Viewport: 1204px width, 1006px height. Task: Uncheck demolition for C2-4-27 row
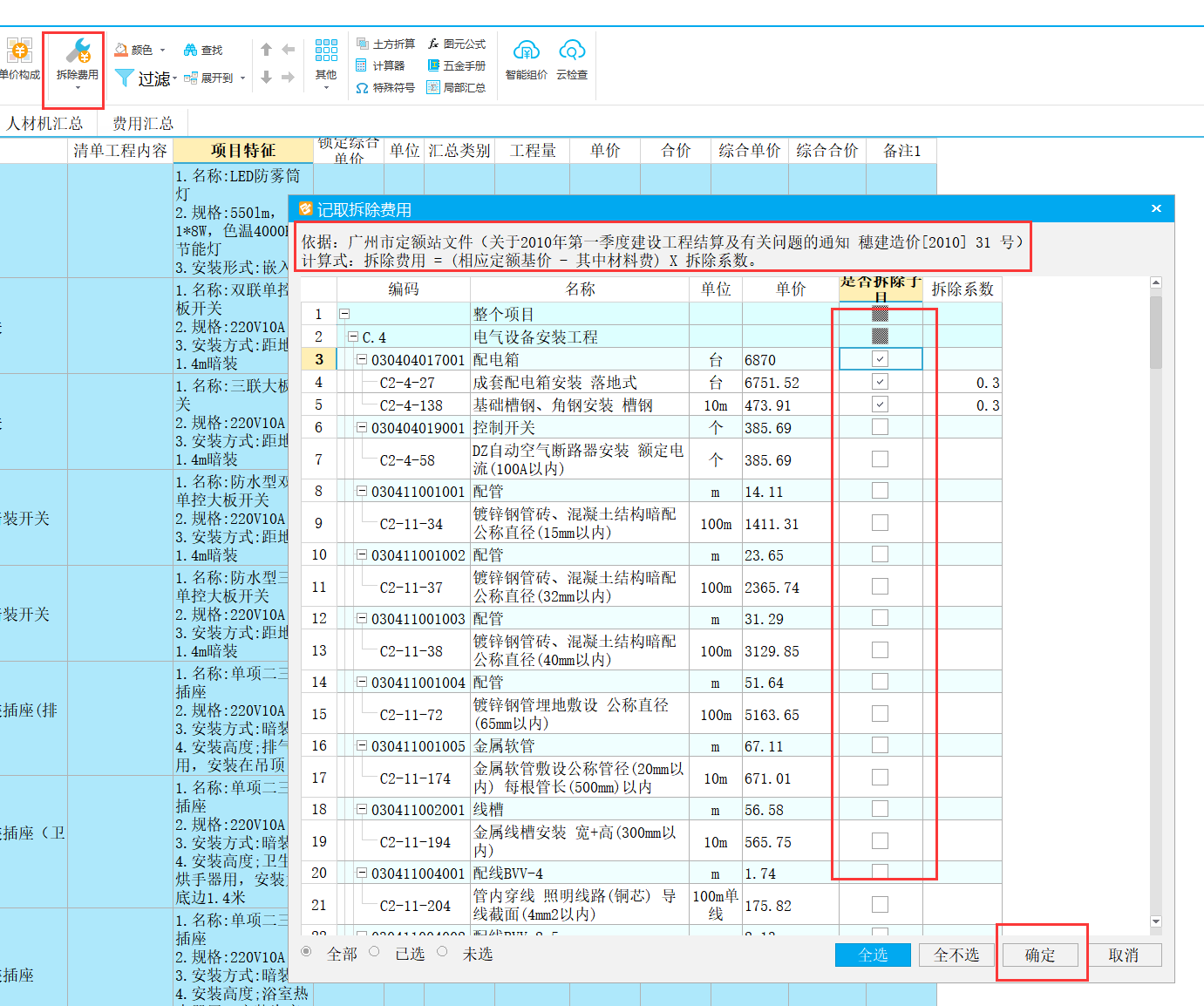point(881,382)
